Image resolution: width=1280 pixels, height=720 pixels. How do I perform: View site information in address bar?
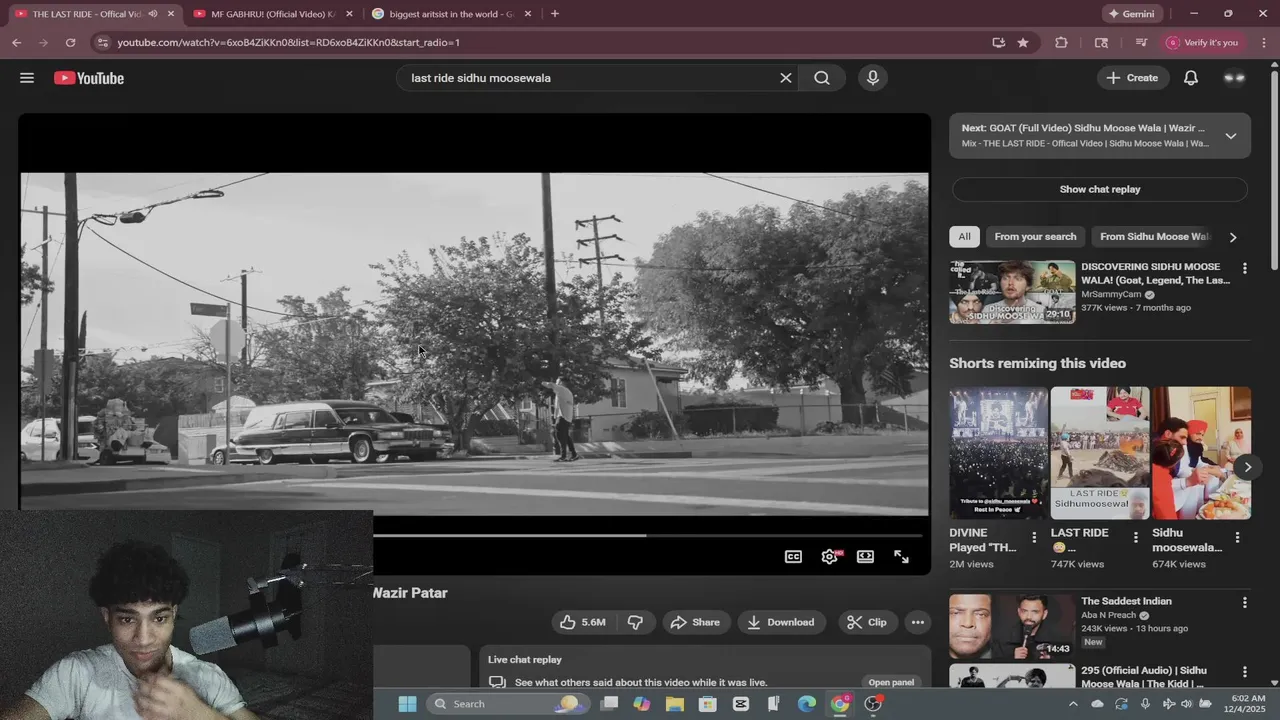tap(102, 43)
